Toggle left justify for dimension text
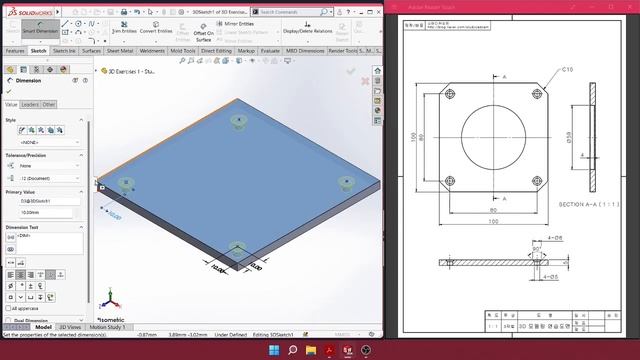The width and height of the screenshot is (640, 360). click(11, 275)
